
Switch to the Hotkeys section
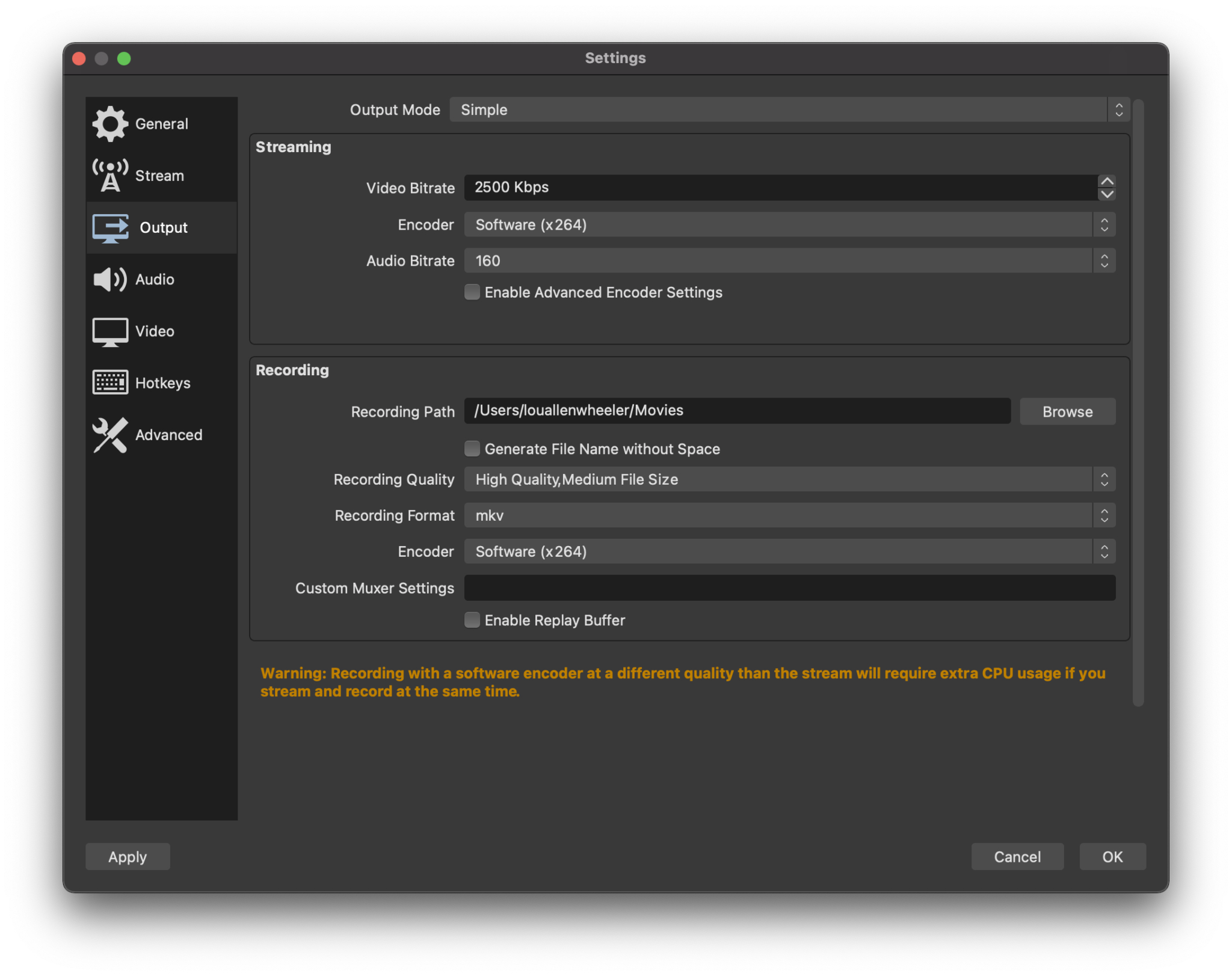point(162,382)
